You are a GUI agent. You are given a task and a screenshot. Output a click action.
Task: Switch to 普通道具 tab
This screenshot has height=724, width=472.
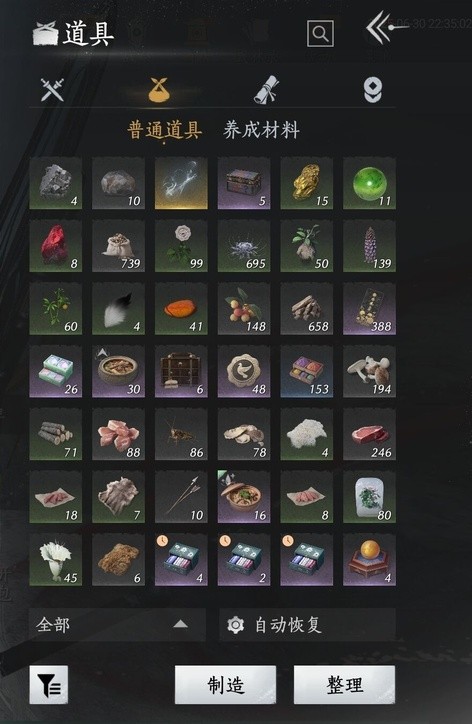coord(164,130)
